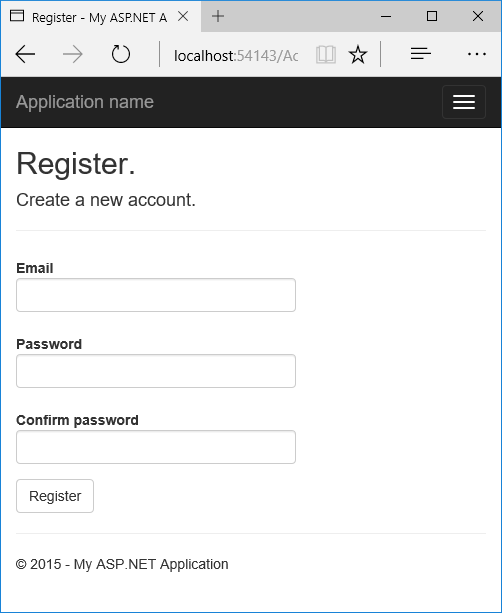Close the browser window
Screen dimensions: 502x613
(478, 16)
